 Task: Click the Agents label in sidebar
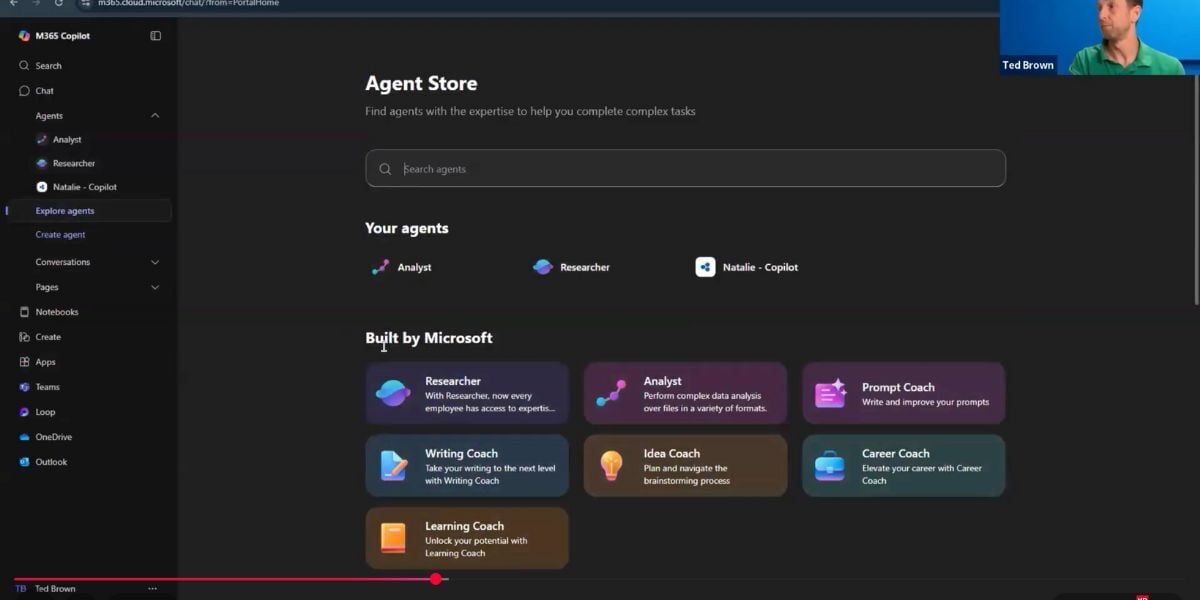coord(49,116)
